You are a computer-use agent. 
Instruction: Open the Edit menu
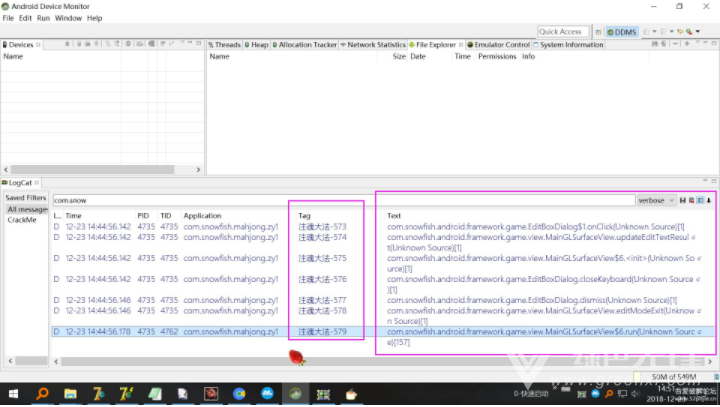(25, 18)
